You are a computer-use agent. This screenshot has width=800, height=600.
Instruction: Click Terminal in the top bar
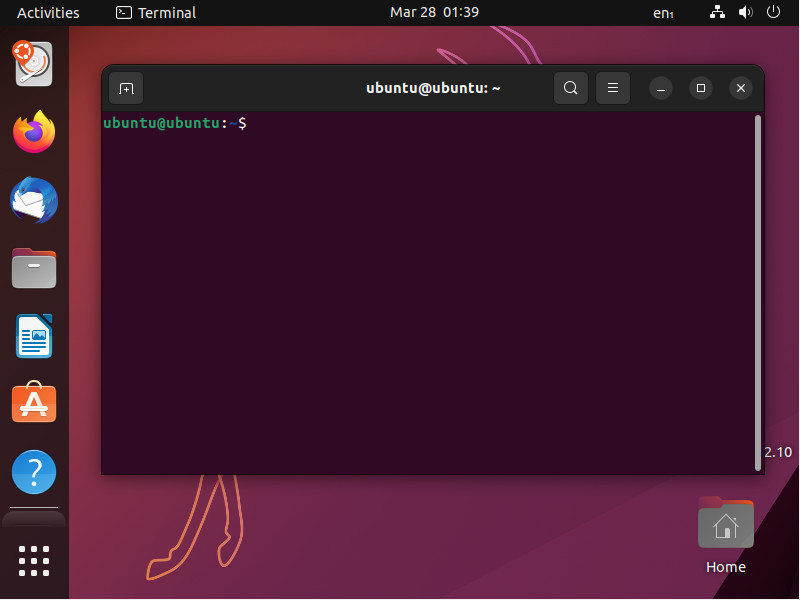[155, 12]
